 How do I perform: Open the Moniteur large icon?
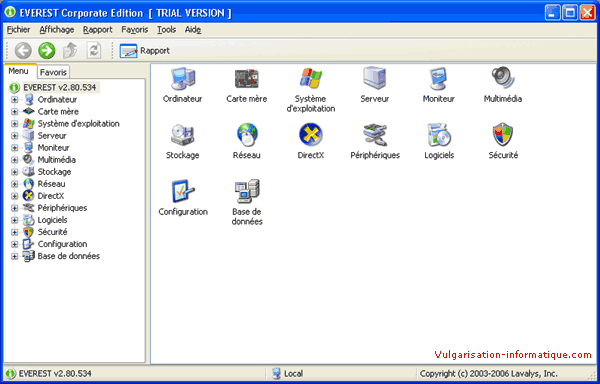pyautogui.click(x=439, y=78)
